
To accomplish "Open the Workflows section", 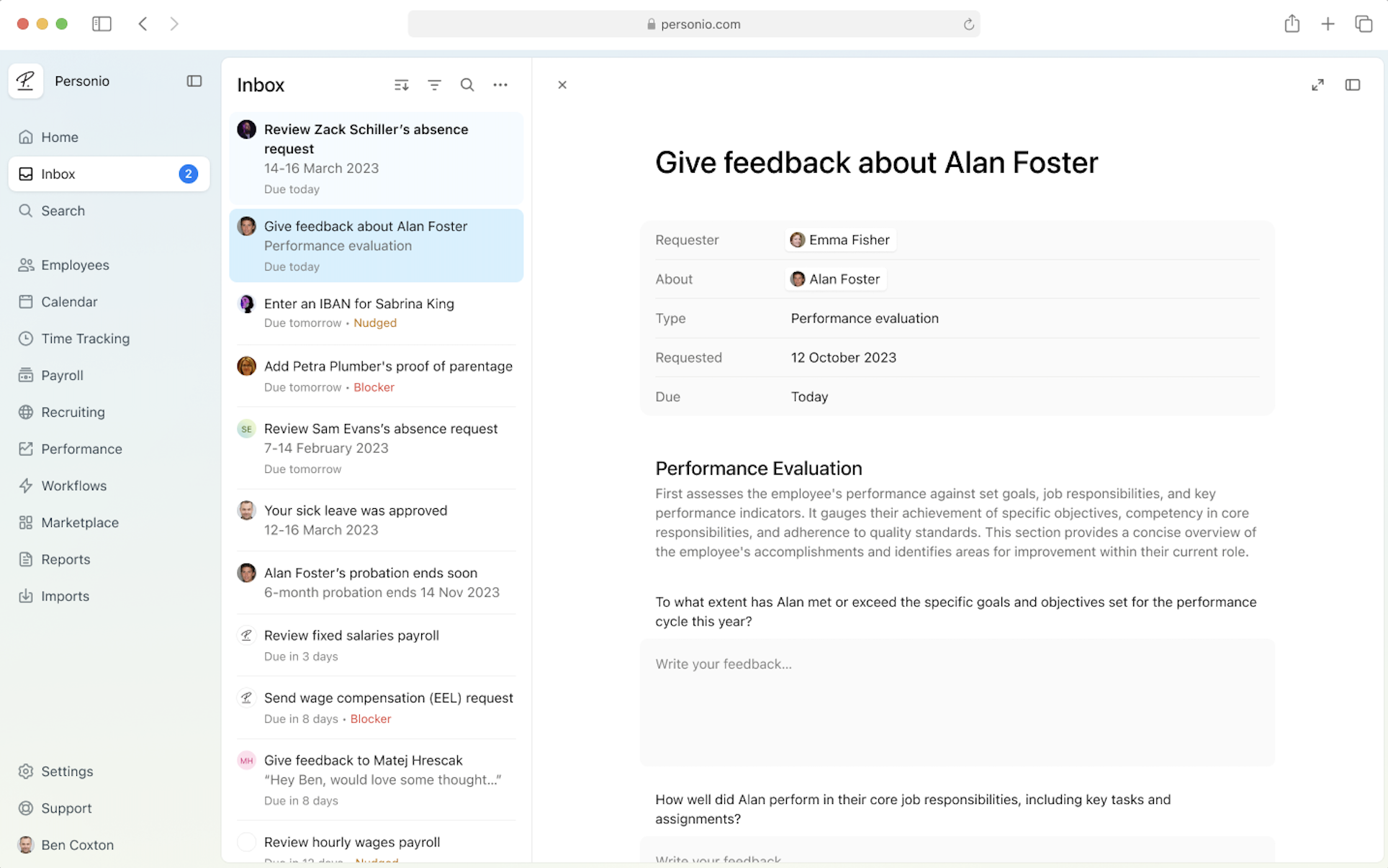I will pyautogui.click(x=109, y=485).
